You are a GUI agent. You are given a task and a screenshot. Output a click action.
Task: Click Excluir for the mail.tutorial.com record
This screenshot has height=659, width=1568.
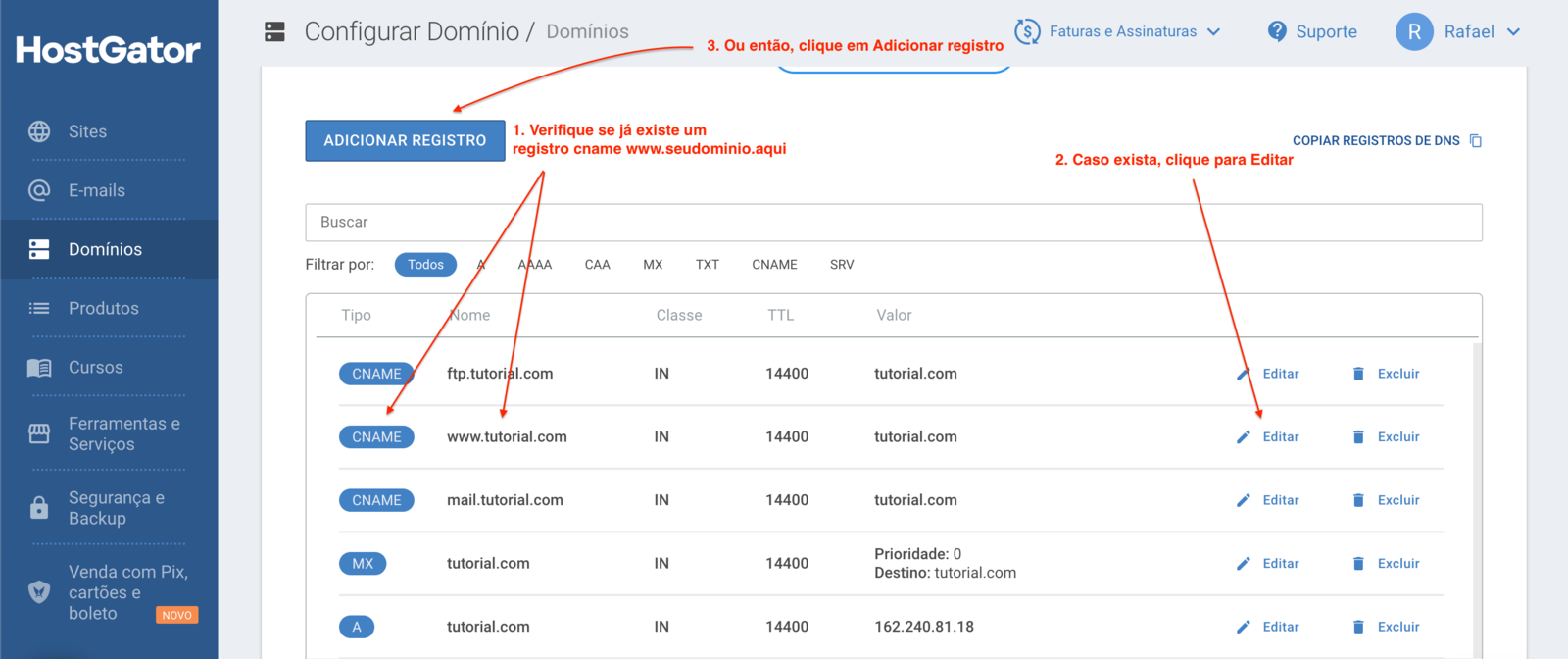[1398, 500]
